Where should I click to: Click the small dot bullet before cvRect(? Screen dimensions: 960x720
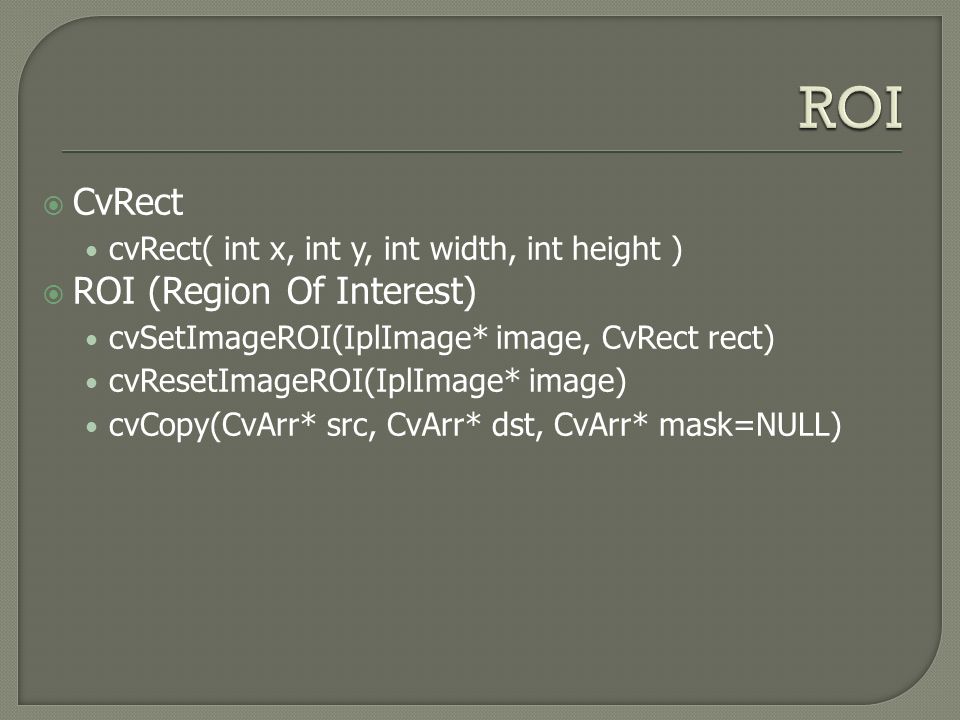(92, 250)
